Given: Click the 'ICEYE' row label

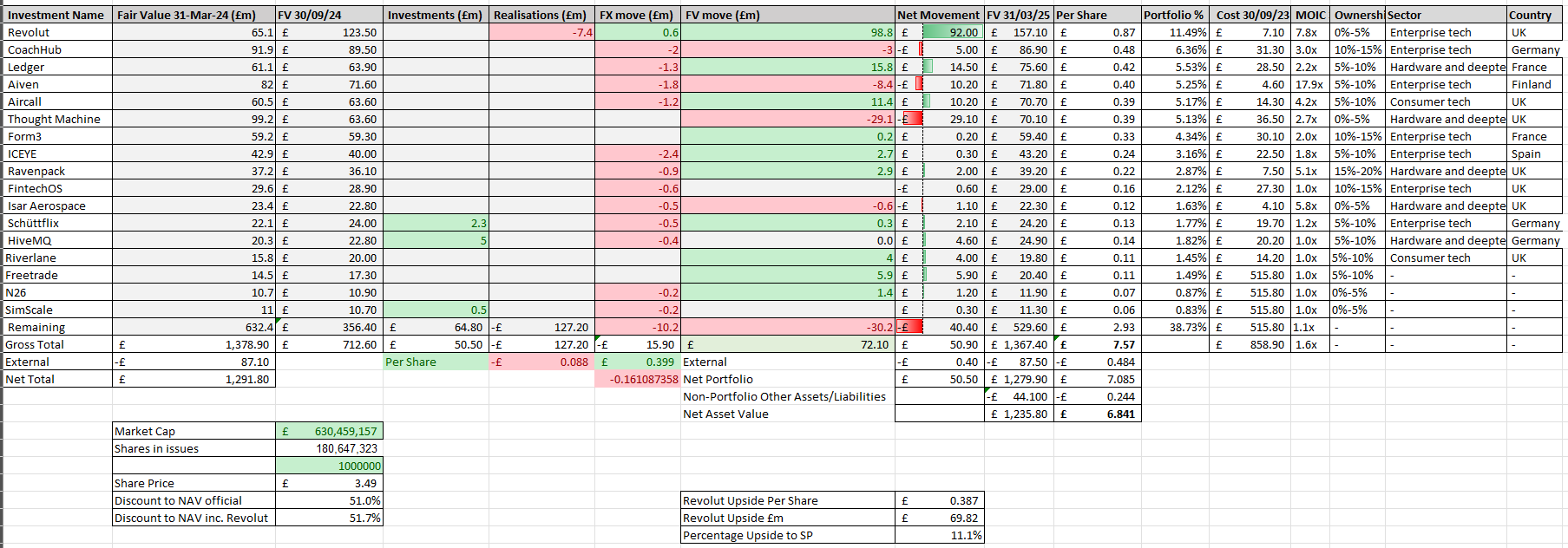Looking at the screenshot, I should coord(57,153).
